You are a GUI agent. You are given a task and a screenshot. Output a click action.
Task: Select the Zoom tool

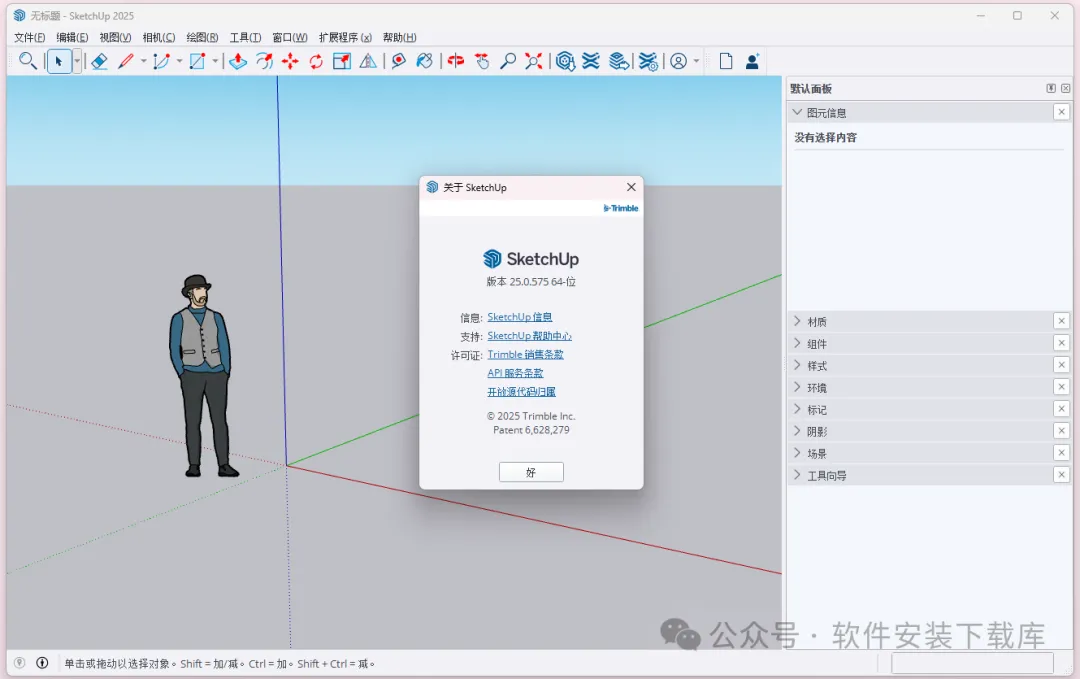(508, 61)
